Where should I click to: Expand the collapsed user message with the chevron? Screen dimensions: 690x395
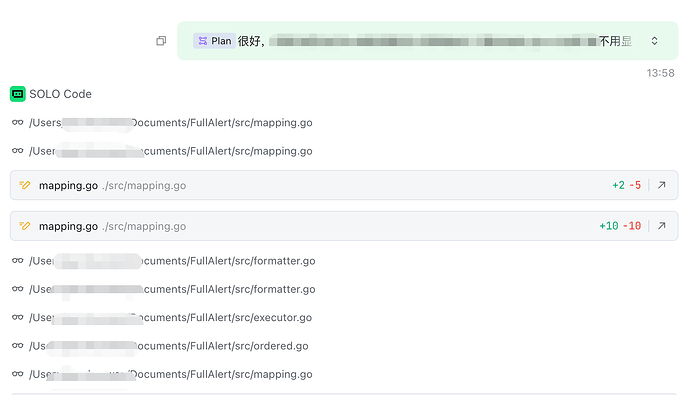pyautogui.click(x=654, y=41)
